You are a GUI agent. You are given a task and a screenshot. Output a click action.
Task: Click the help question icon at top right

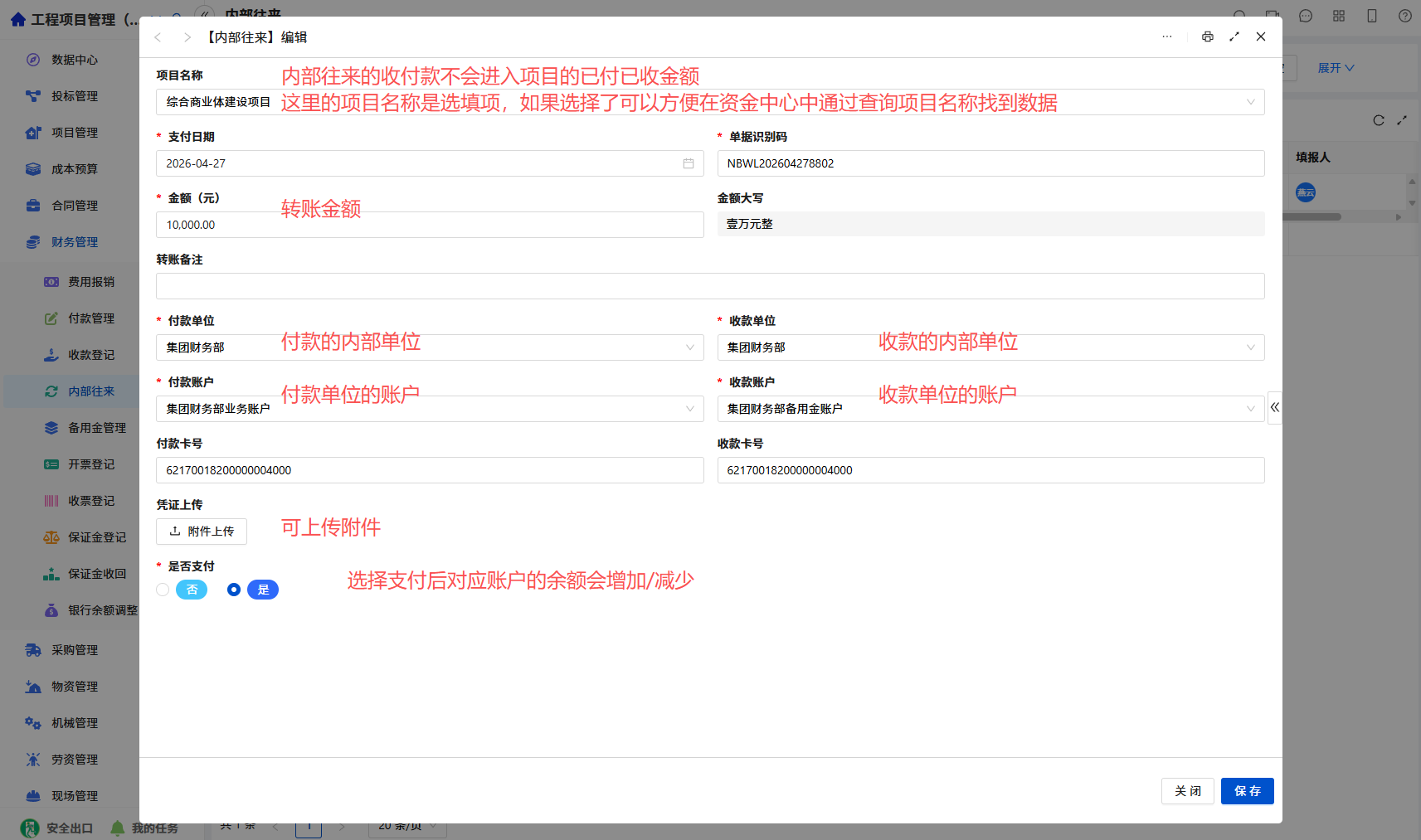click(1405, 16)
